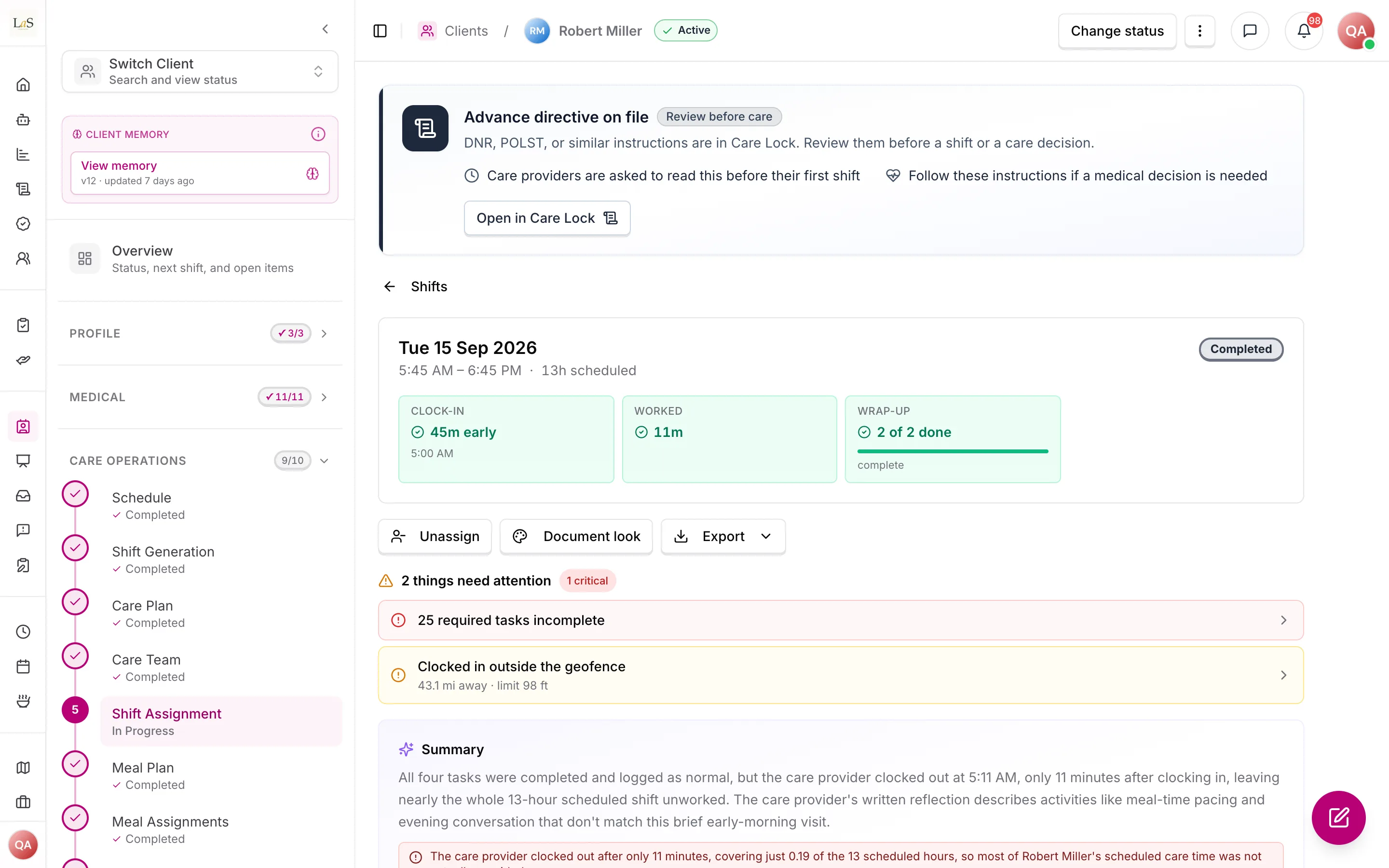The width and height of the screenshot is (1389, 868).
Task: Click the home icon in left rail
Action: tap(23, 85)
